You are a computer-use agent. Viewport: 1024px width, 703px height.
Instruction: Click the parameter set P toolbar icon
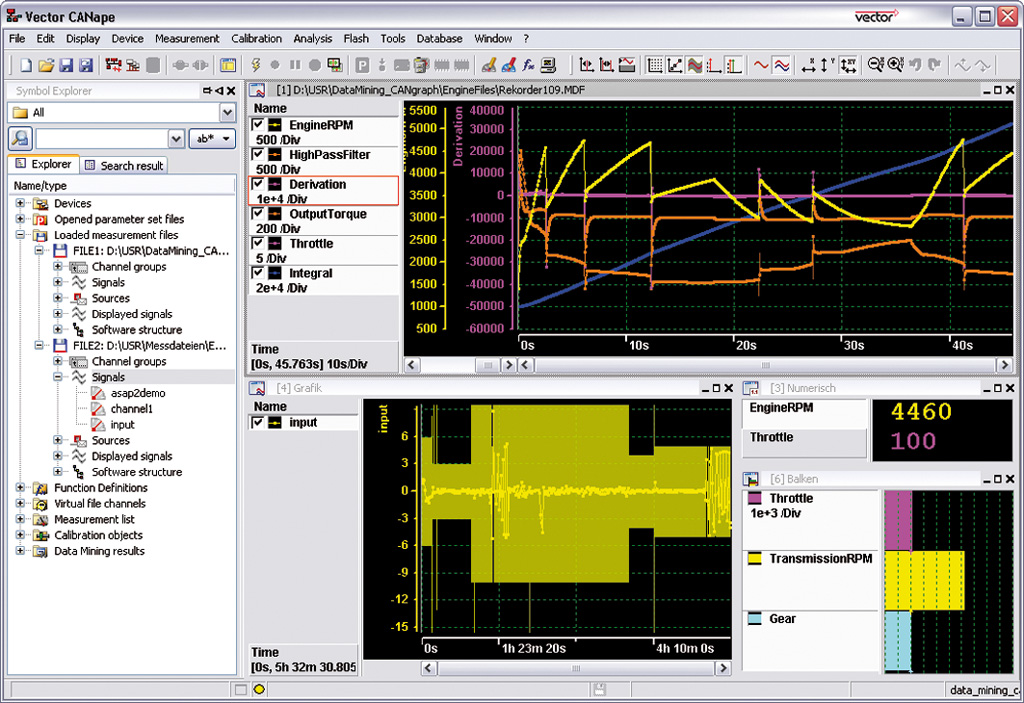tap(363, 64)
